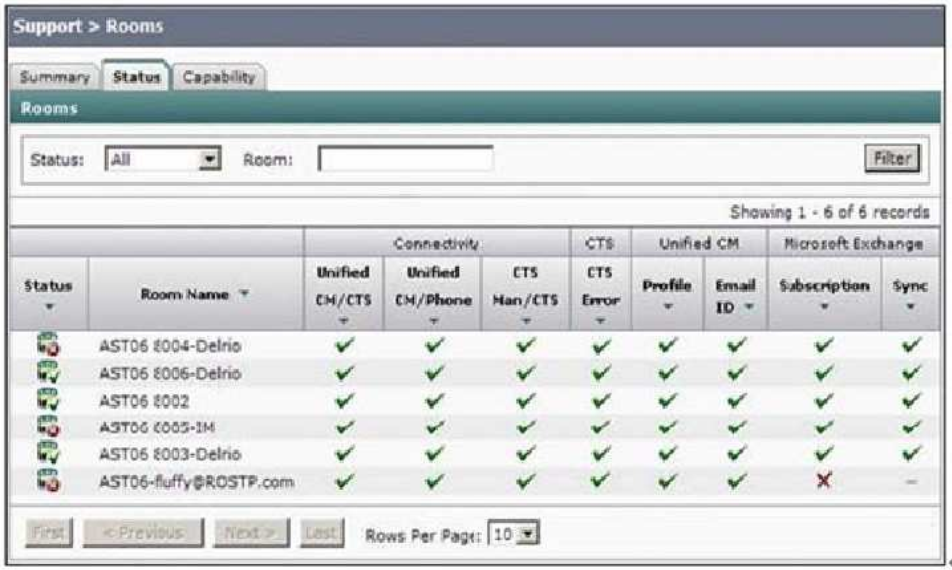Click status icon for AST06-fluffy@ROSTP.com room
Screen dimensions: 952x570
click(48, 480)
